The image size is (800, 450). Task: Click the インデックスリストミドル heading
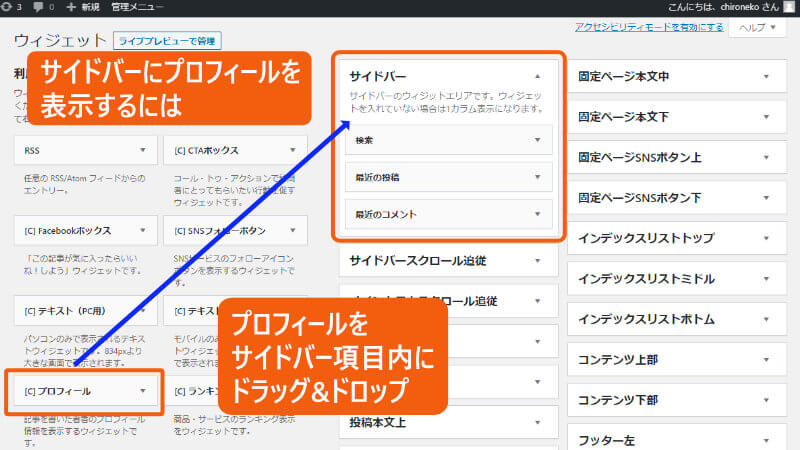[646, 279]
